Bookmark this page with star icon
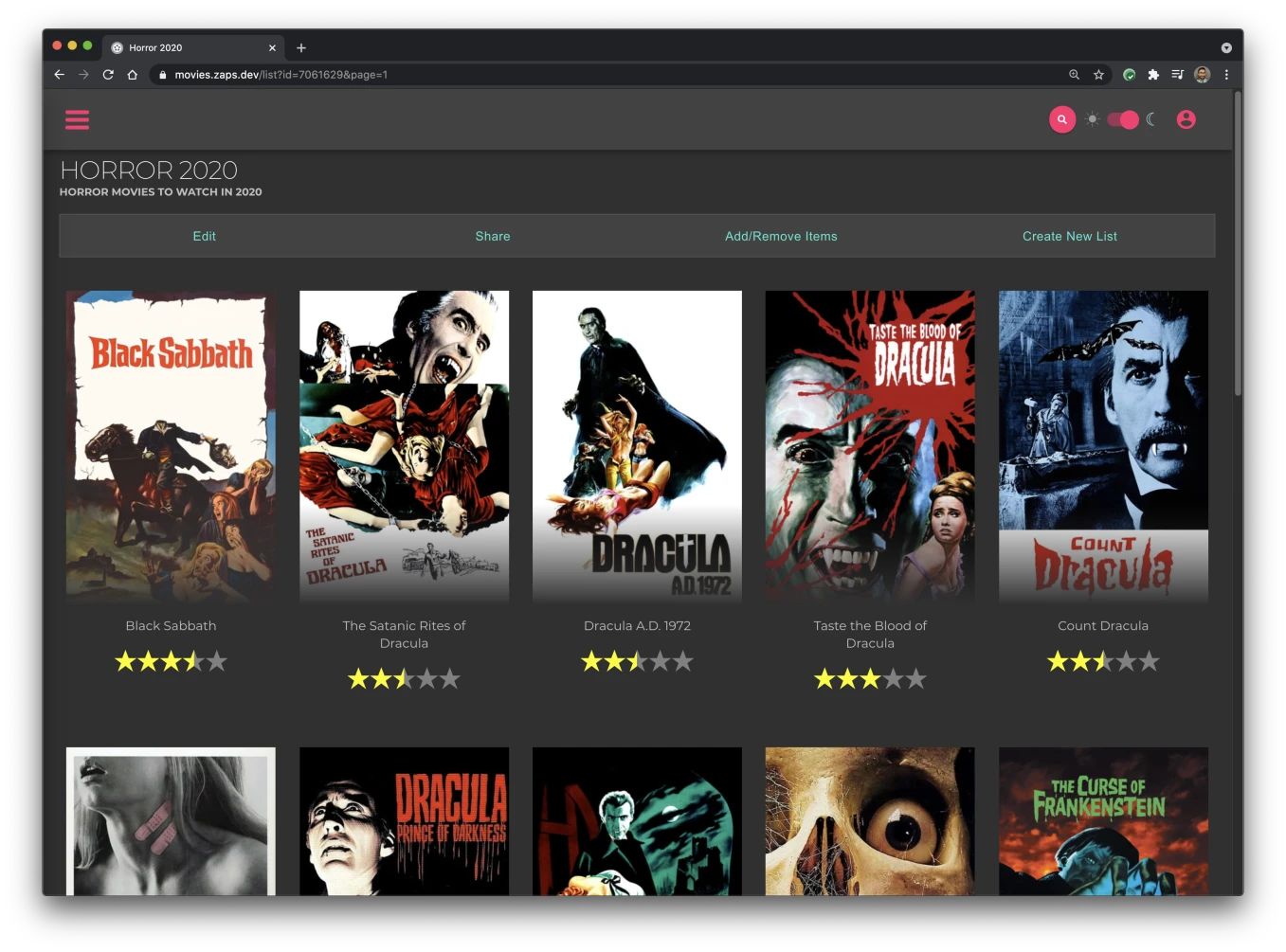The width and height of the screenshot is (1286, 952). click(x=1098, y=74)
